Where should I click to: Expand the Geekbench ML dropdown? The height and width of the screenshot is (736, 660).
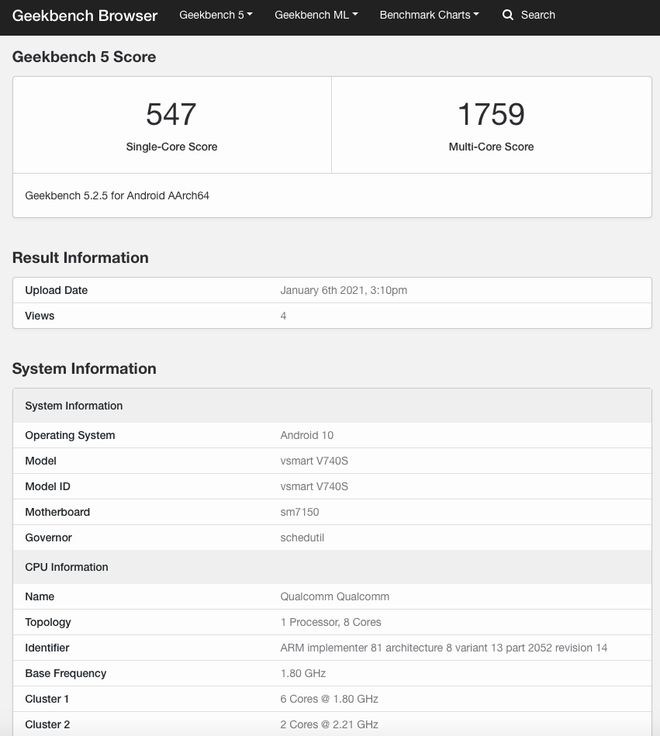pyautogui.click(x=316, y=15)
